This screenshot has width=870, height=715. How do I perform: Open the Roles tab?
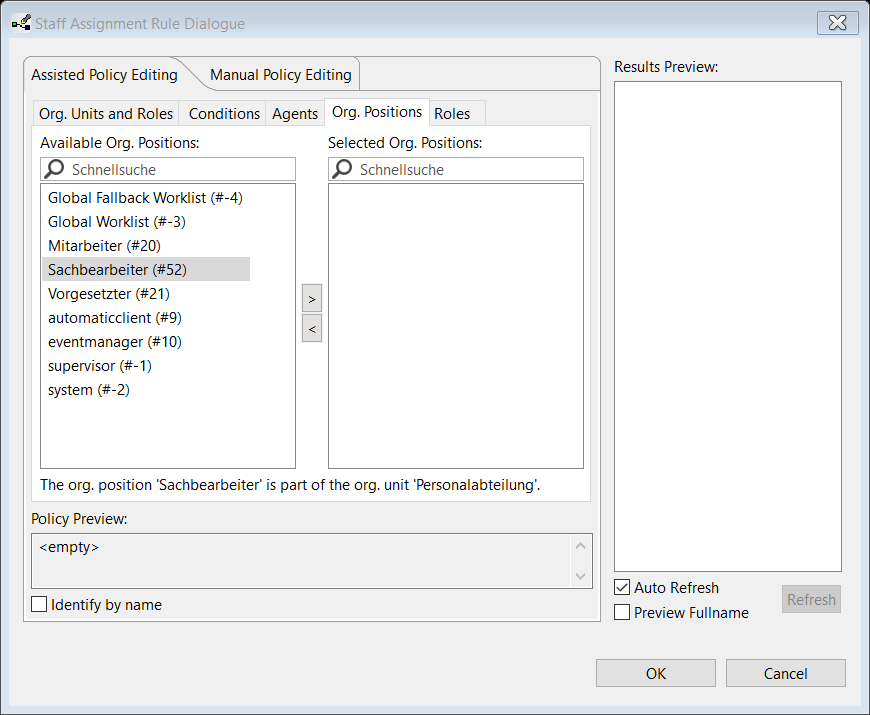pos(452,114)
